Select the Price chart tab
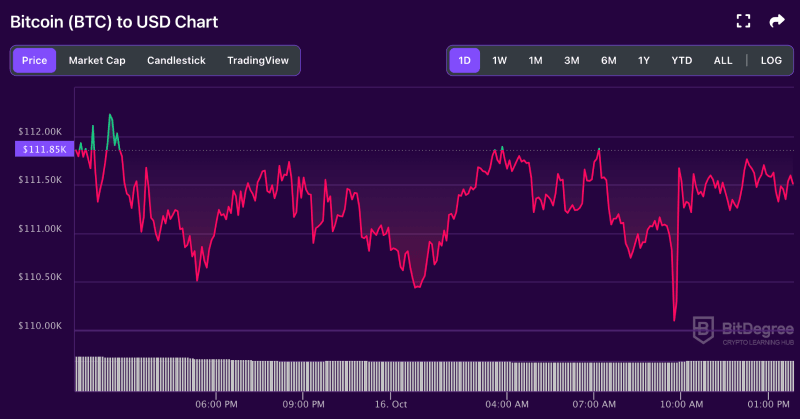The width and height of the screenshot is (800, 419). (x=34, y=60)
